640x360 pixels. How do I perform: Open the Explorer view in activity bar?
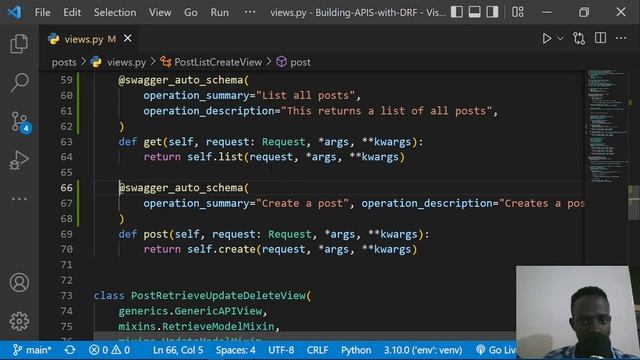(x=19, y=44)
